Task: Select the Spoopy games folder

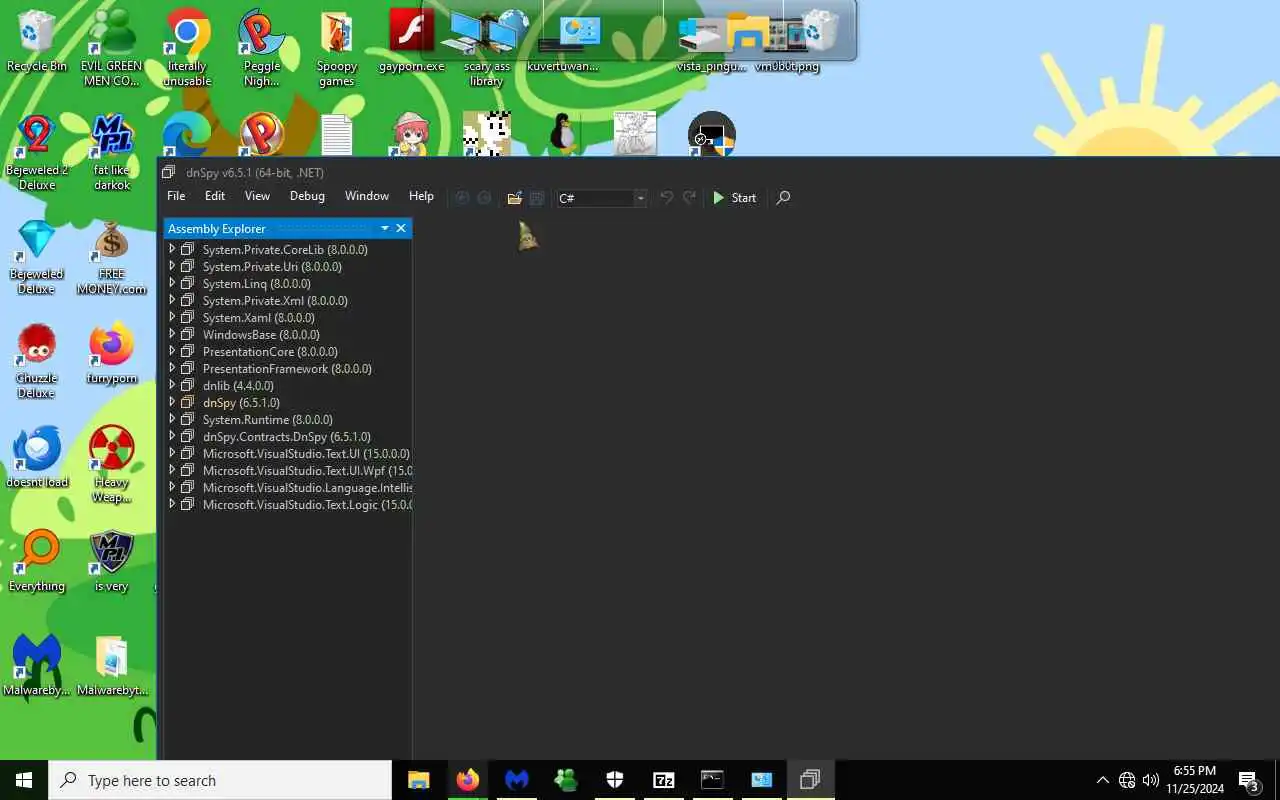Action: pyautogui.click(x=337, y=47)
